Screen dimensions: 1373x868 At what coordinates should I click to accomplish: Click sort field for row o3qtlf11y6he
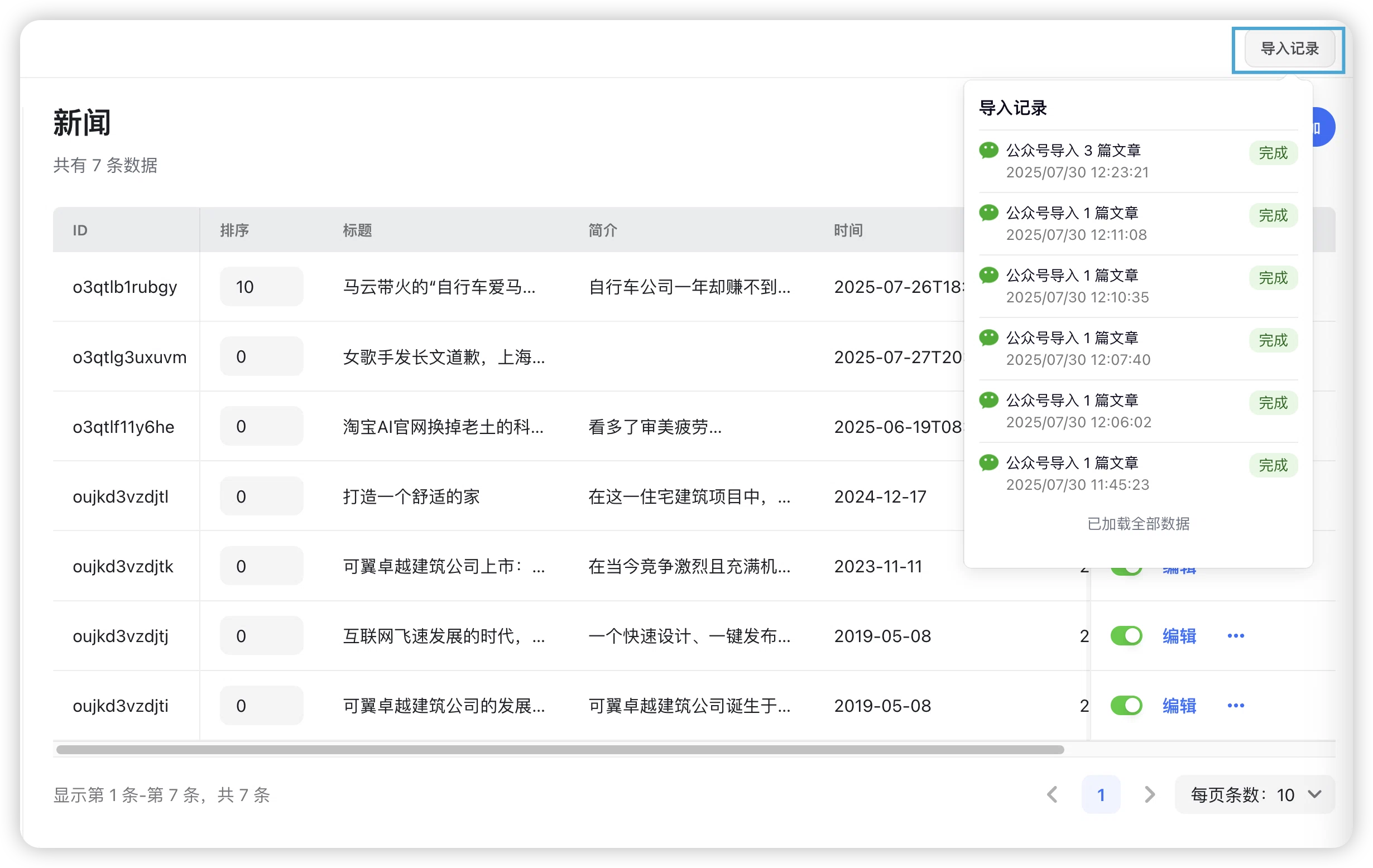coord(262,426)
